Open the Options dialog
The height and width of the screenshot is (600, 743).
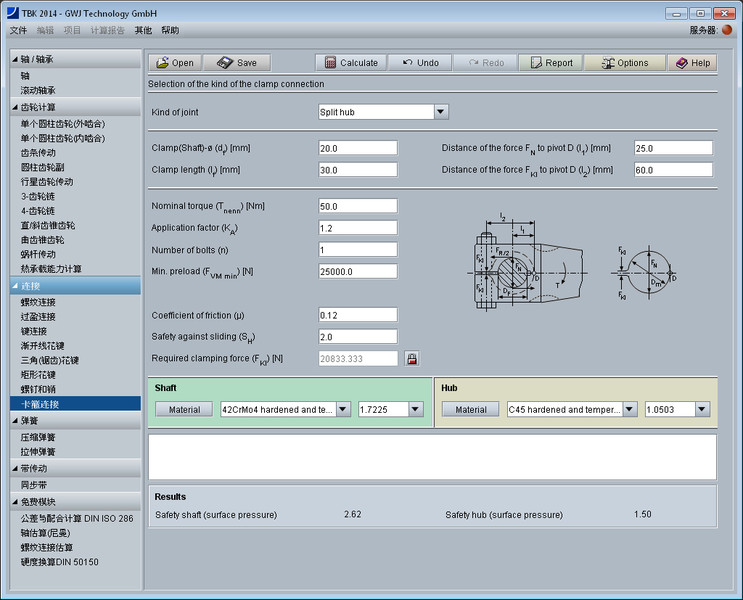point(624,62)
